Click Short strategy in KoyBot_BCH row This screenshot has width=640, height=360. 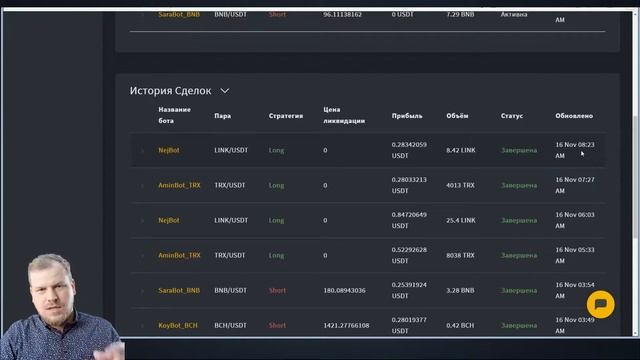coord(277,325)
